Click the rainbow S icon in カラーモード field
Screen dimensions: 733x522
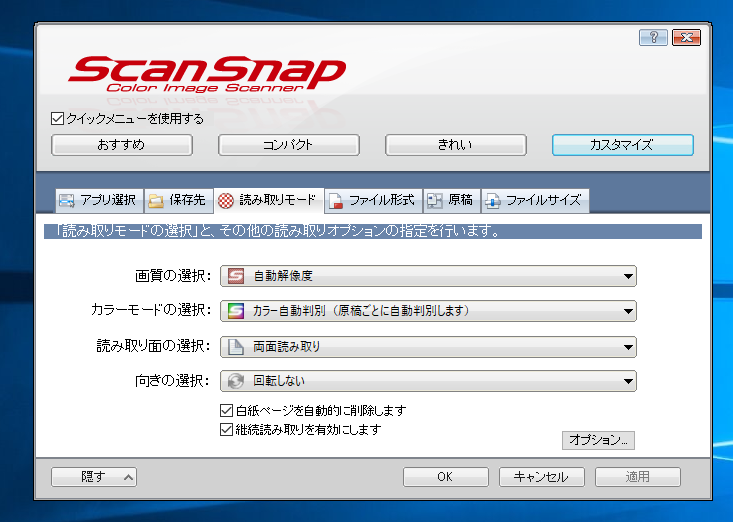tap(236, 311)
